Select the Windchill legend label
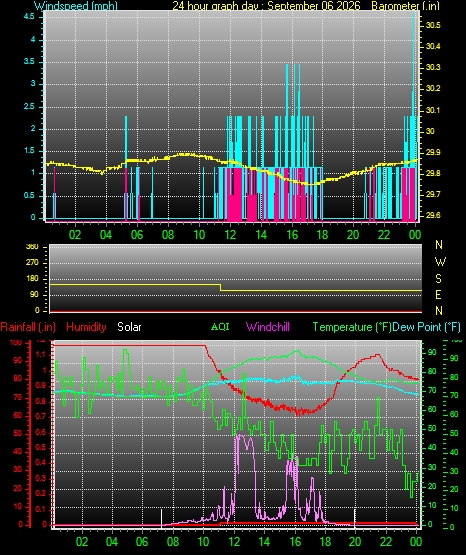The image size is (466, 555). (267, 327)
